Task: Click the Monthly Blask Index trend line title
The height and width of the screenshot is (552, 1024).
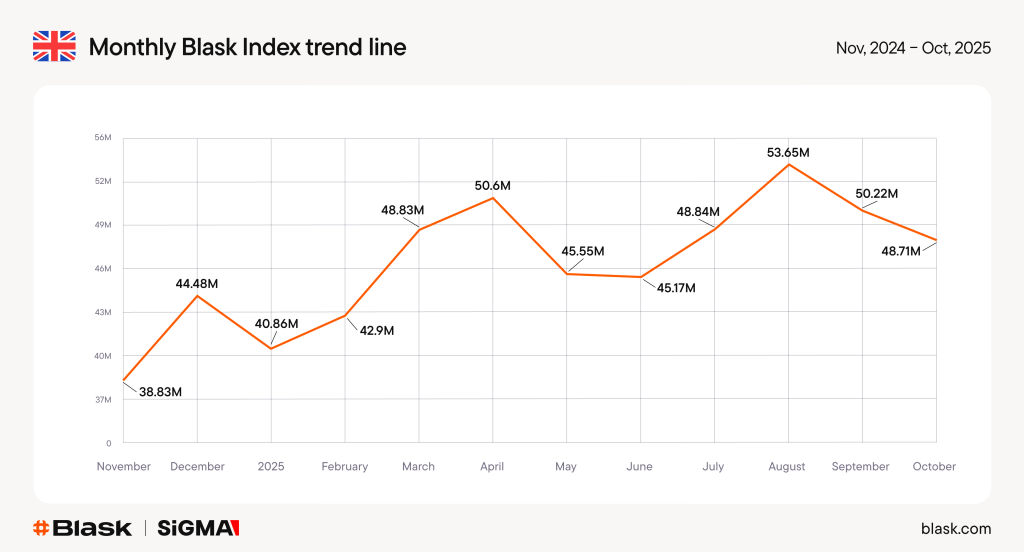Action: (247, 47)
